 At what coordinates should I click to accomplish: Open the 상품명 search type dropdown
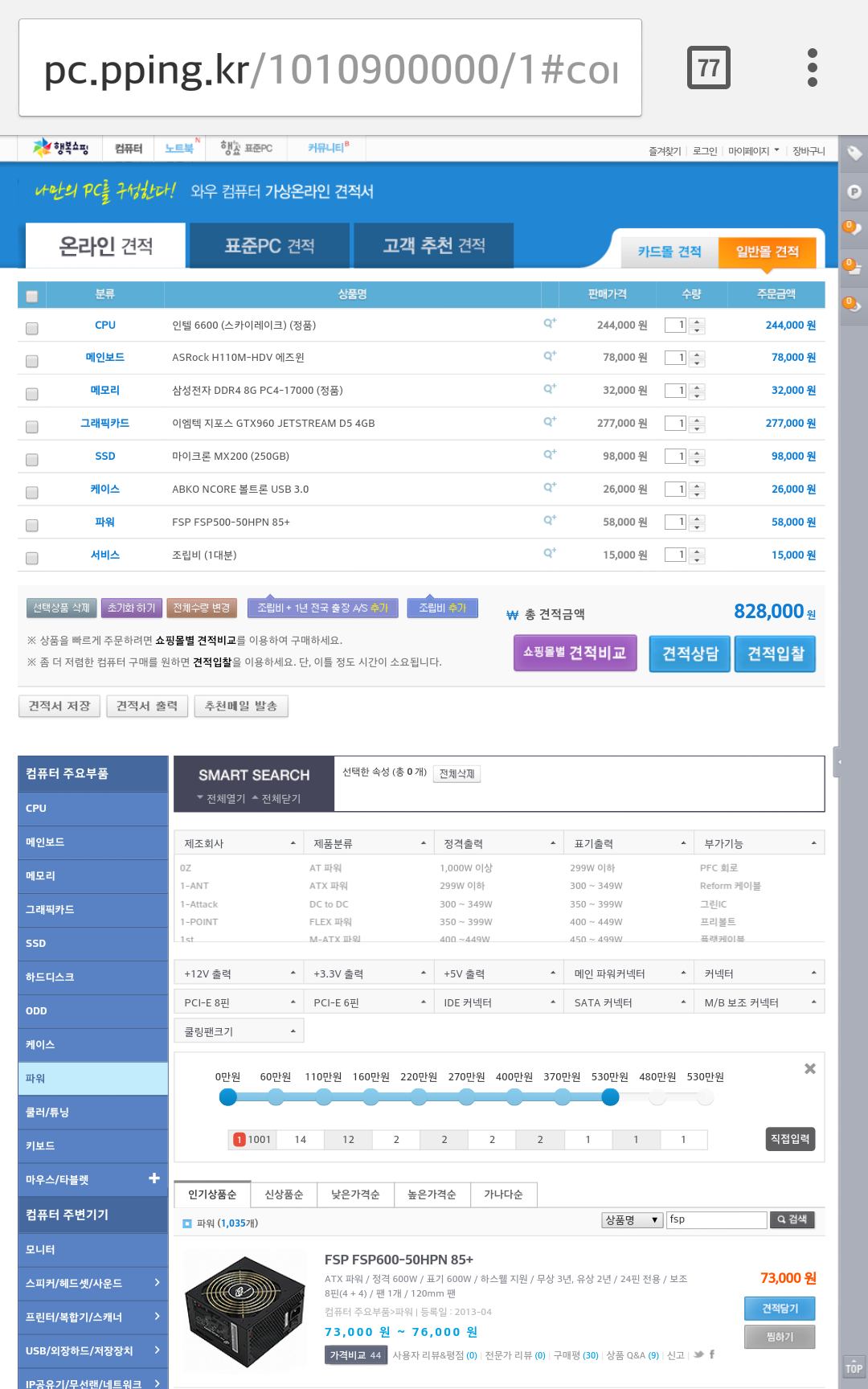(x=632, y=1220)
